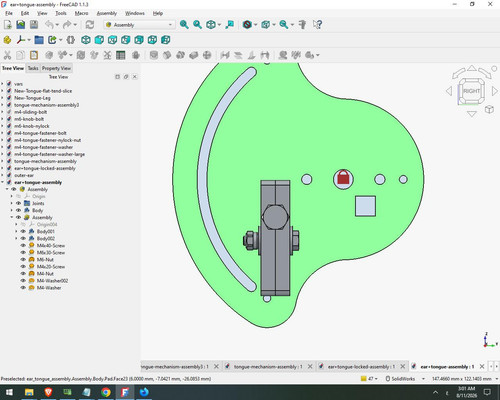Click the Save document toolbar icon

click(x=34, y=25)
